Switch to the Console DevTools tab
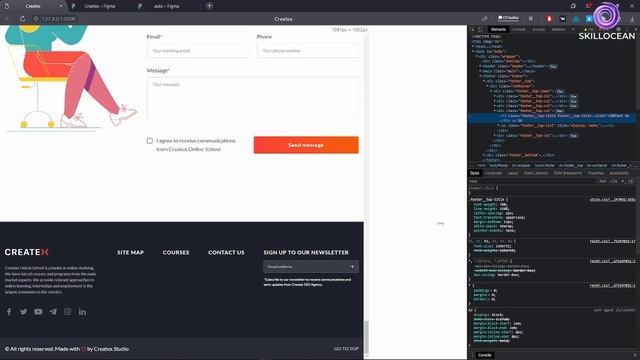Screen dimensions: 640x360 pyautogui.click(x=519, y=29)
